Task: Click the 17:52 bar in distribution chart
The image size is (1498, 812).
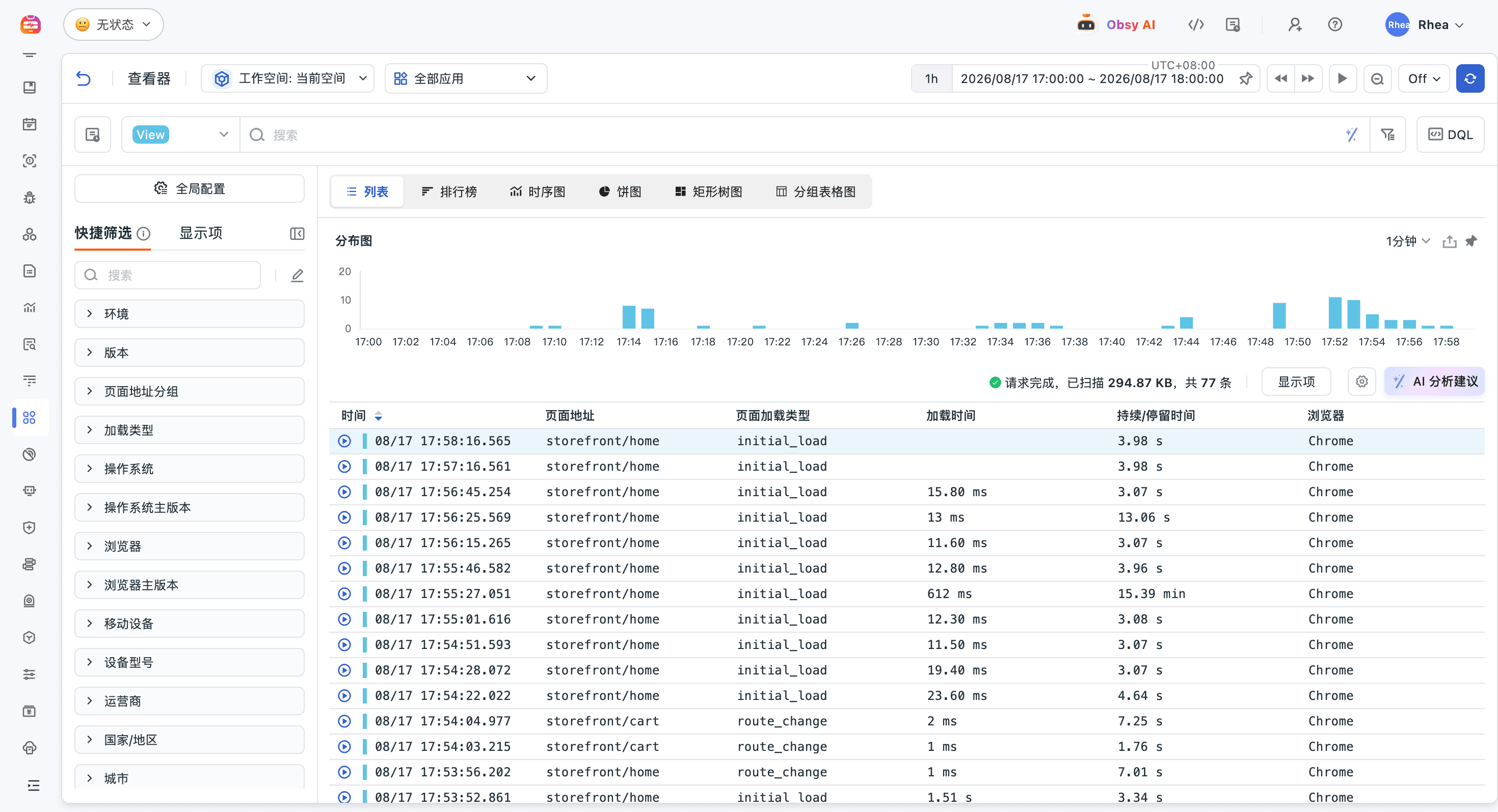Action: (1334, 313)
